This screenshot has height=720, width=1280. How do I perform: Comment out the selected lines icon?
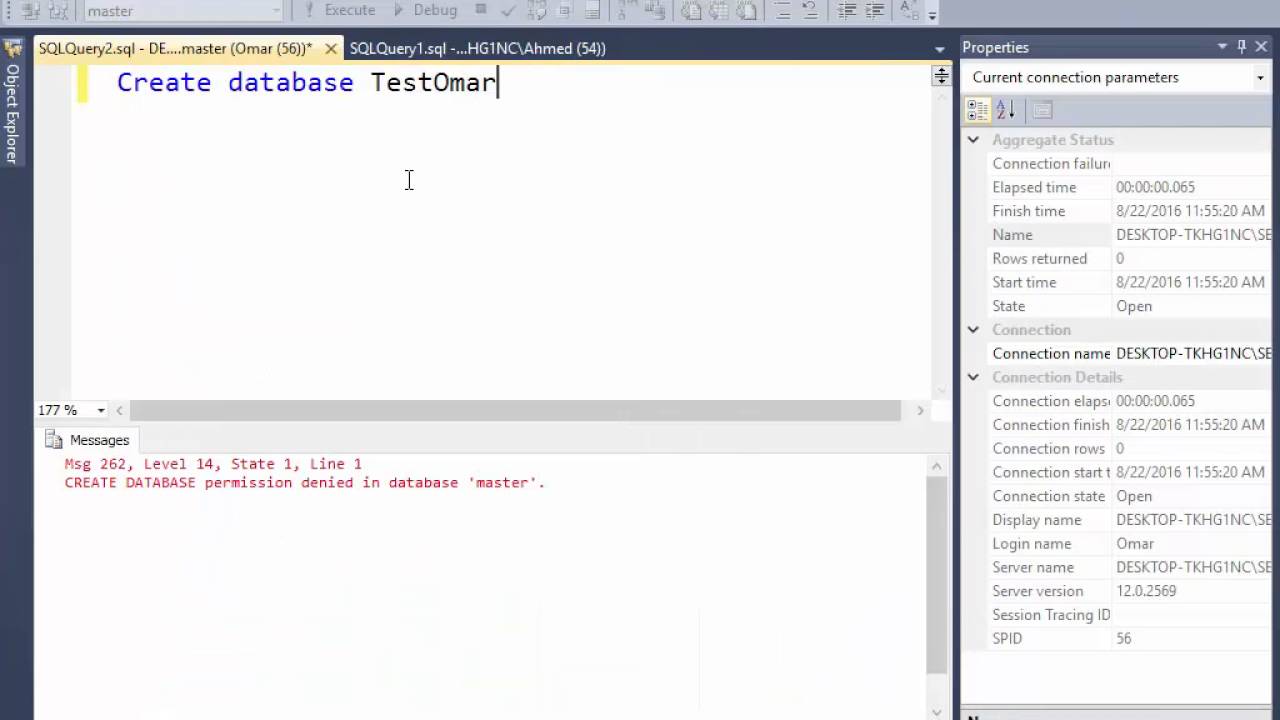(x=783, y=10)
